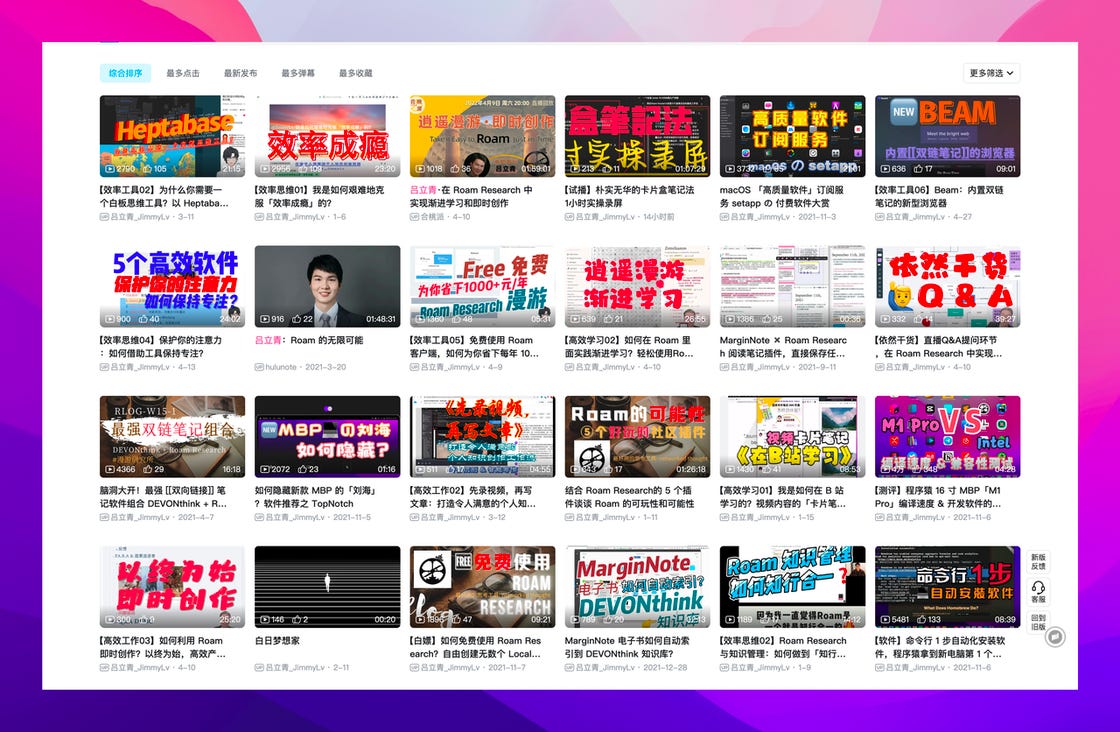Open title 【白嫖】如何免费使用 Roam Research

click(x=476, y=647)
